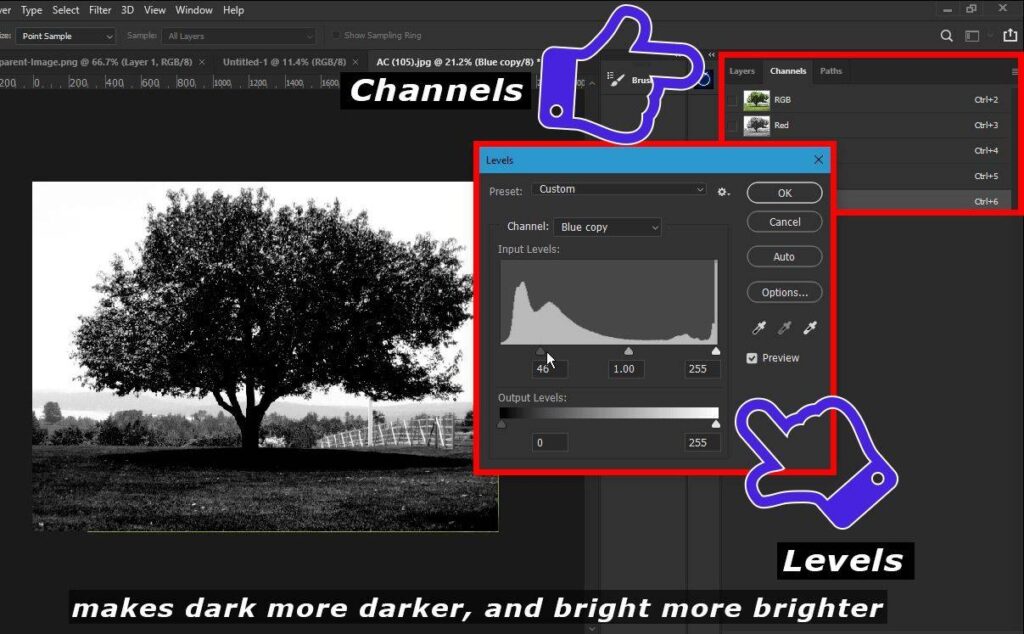Click the input highlight field showing 255
Viewport: 1024px width, 634px height.
[x=703, y=369]
